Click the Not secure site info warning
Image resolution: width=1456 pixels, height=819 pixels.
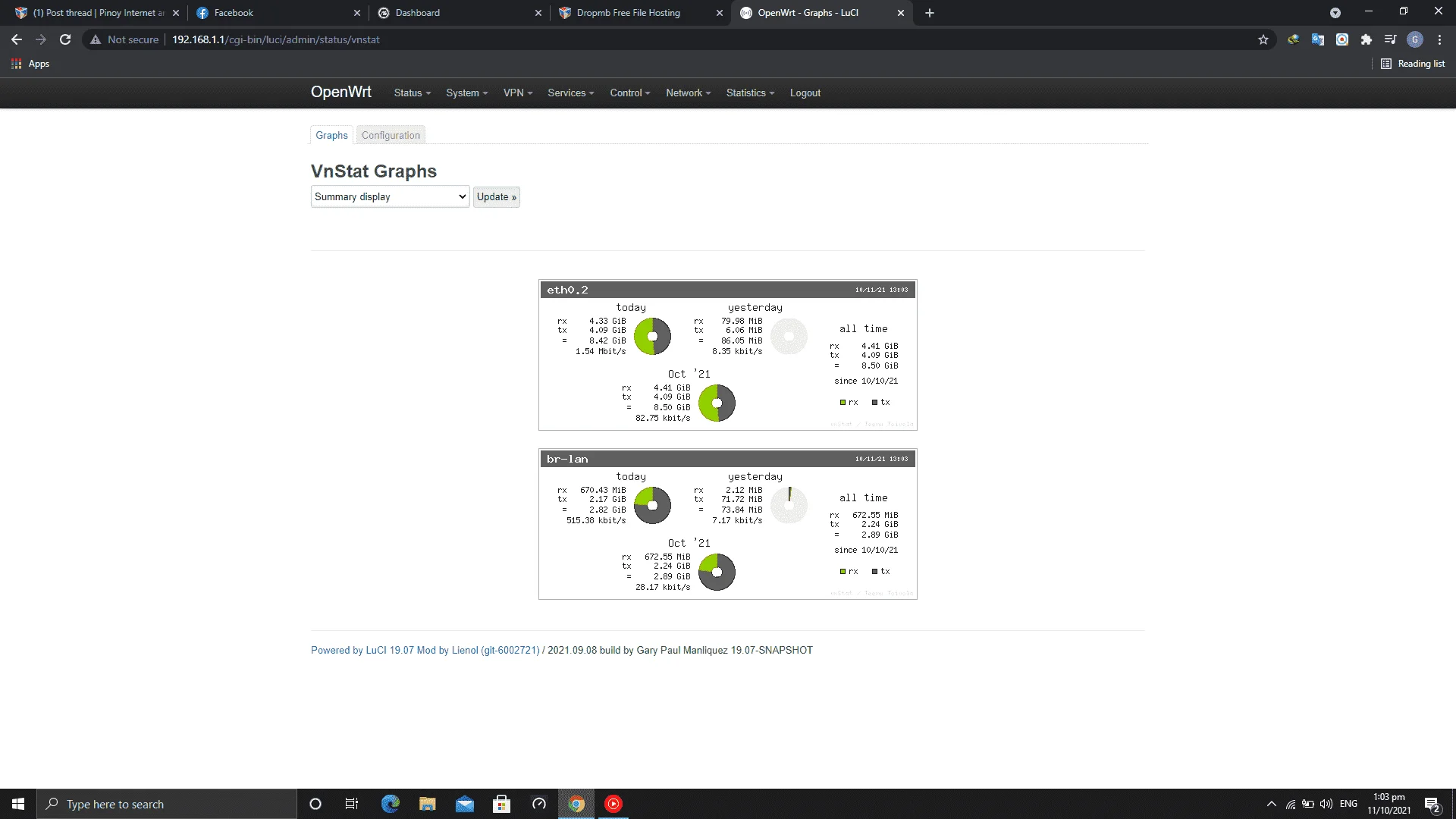[124, 39]
